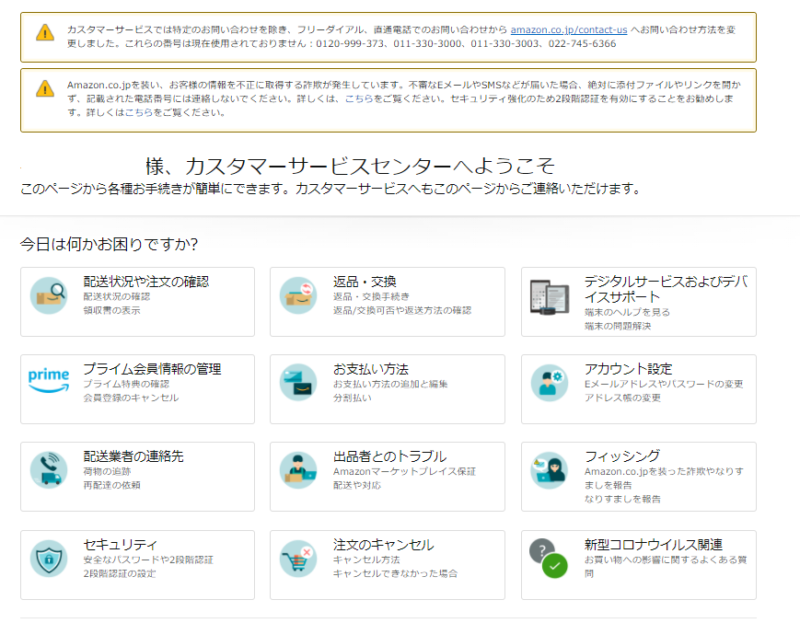800x623 pixels.
Task: Go to アカウント設定 card title
Action: click(x=628, y=369)
